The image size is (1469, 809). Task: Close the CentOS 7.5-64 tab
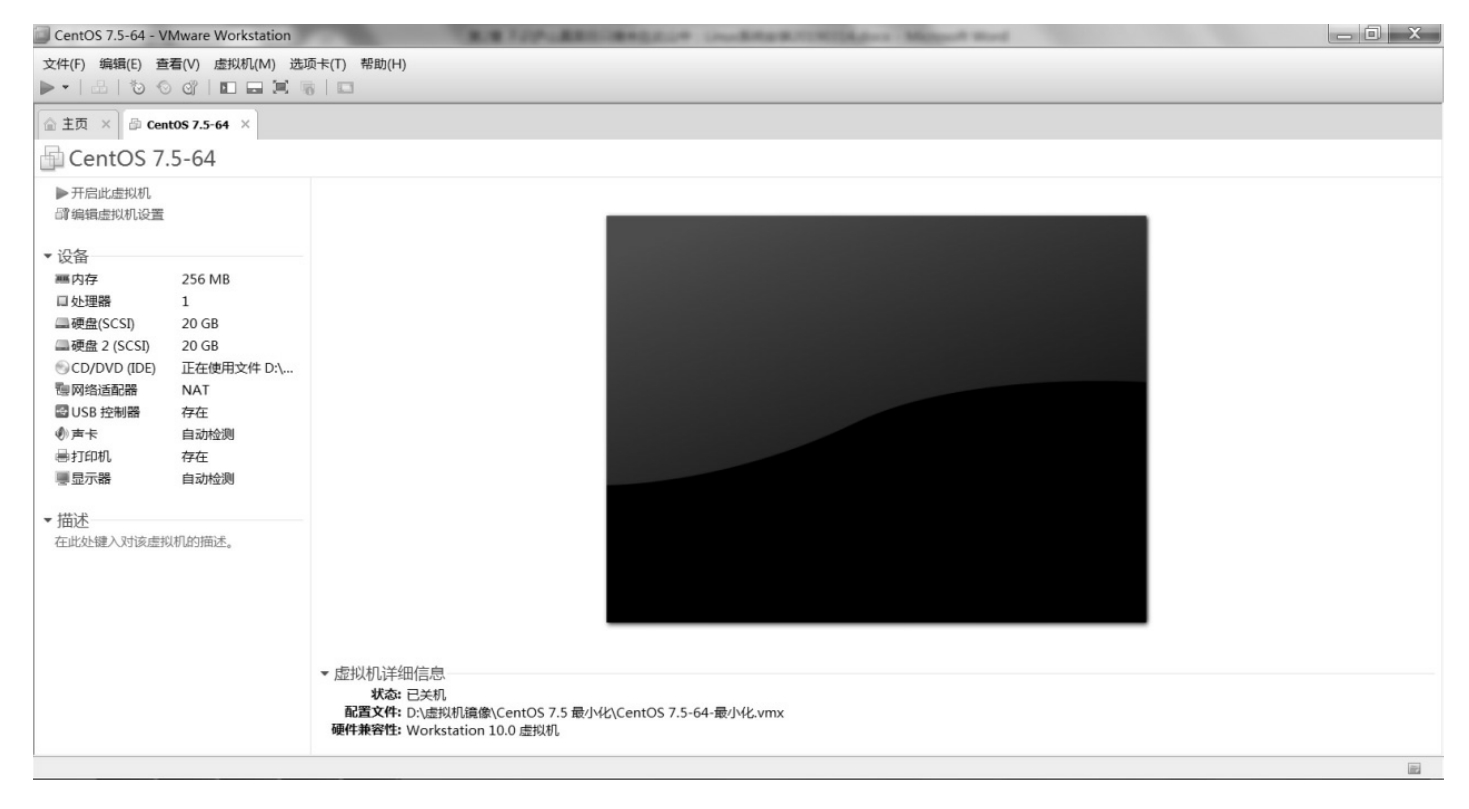[243, 125]
